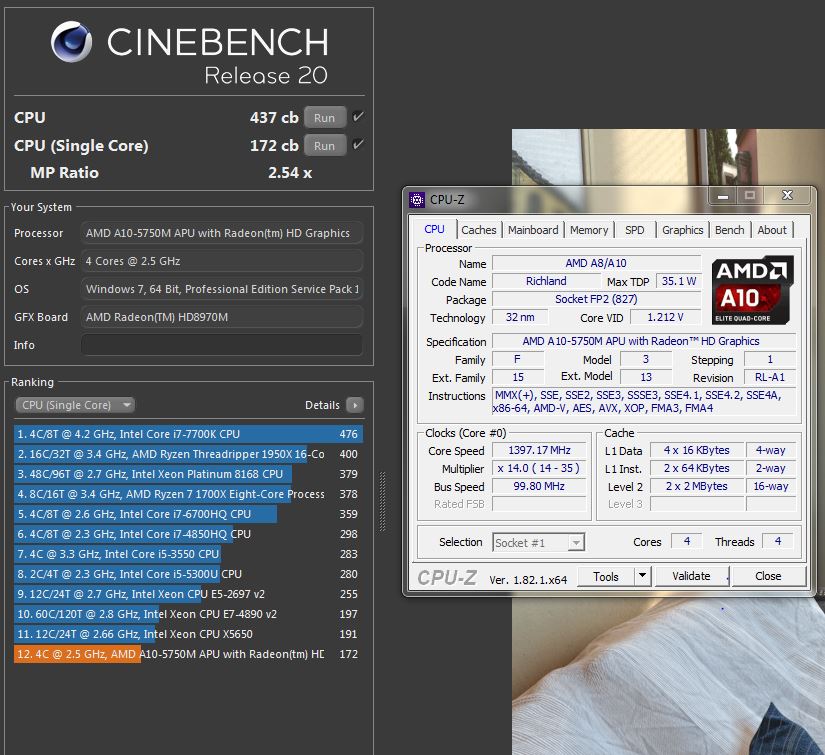This screenshot has width=825, height=755.
Task: Click the Package value Socket FP2 (827)
Action: point(596,299)
